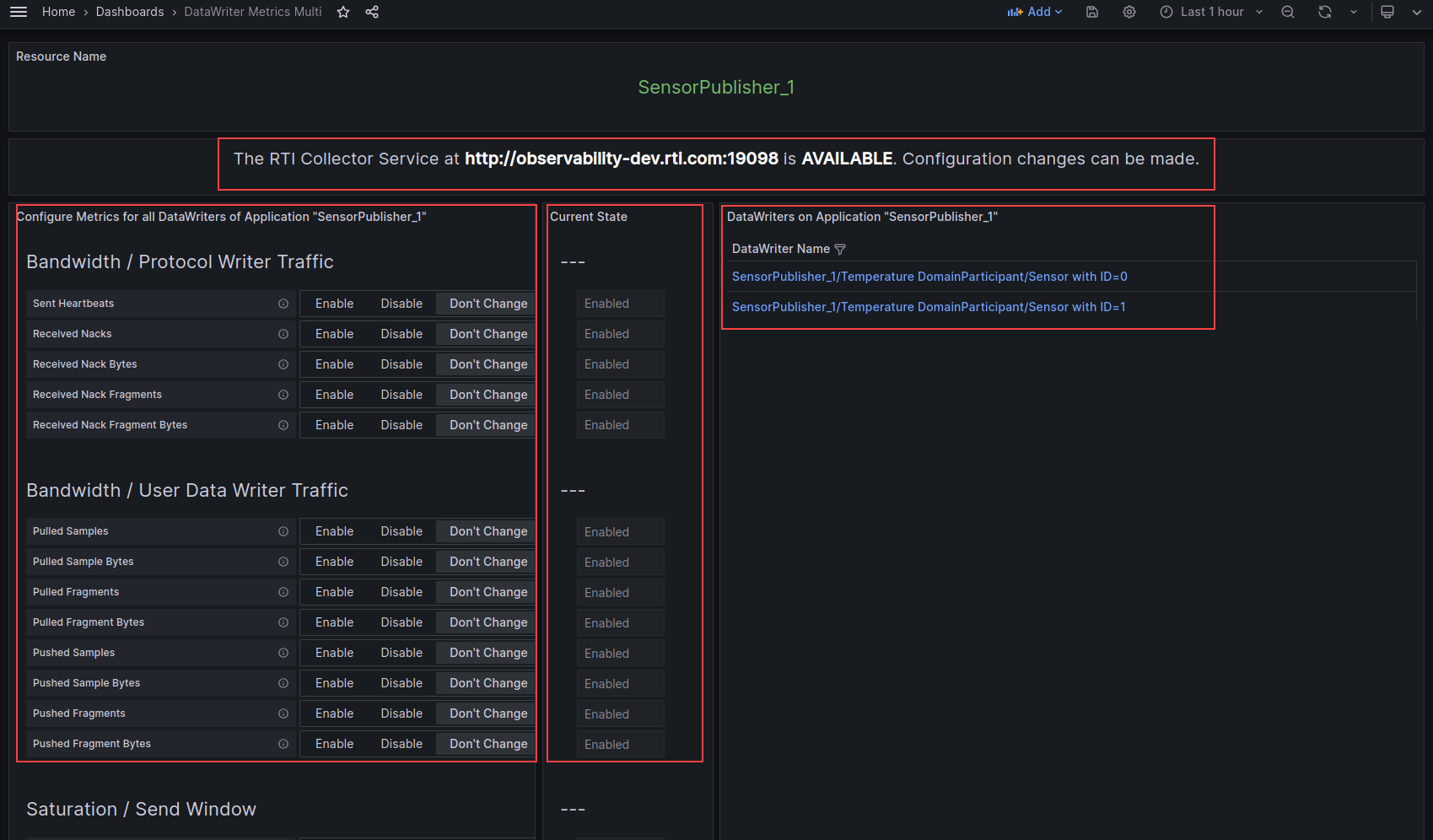This screenshot has height=840, width=1433.
Task: Open the Last 1 hour time range picker
Action: pyautogui.click(x=1212, y=12)
